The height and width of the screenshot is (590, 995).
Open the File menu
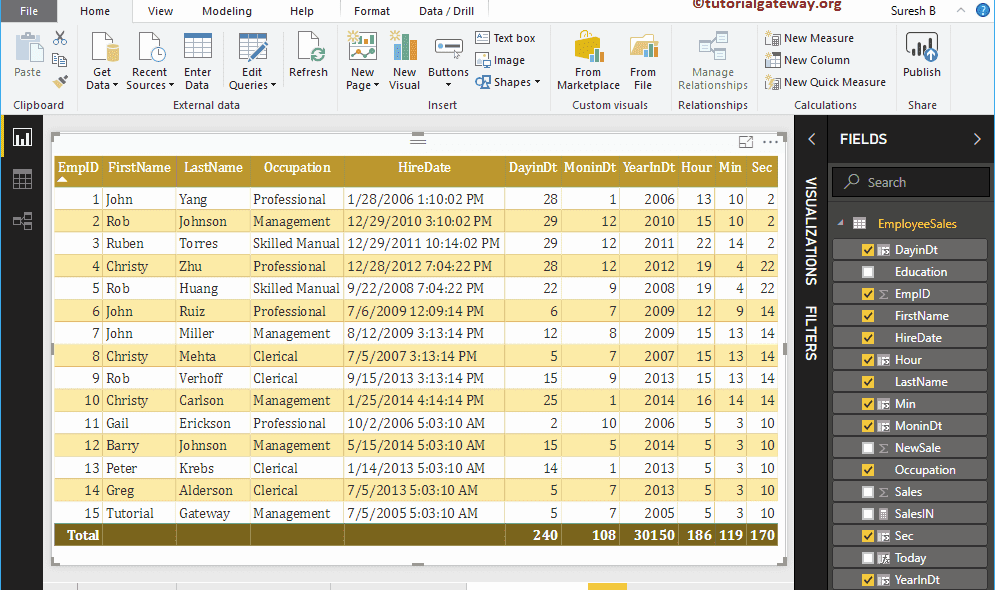click(29, 11)
